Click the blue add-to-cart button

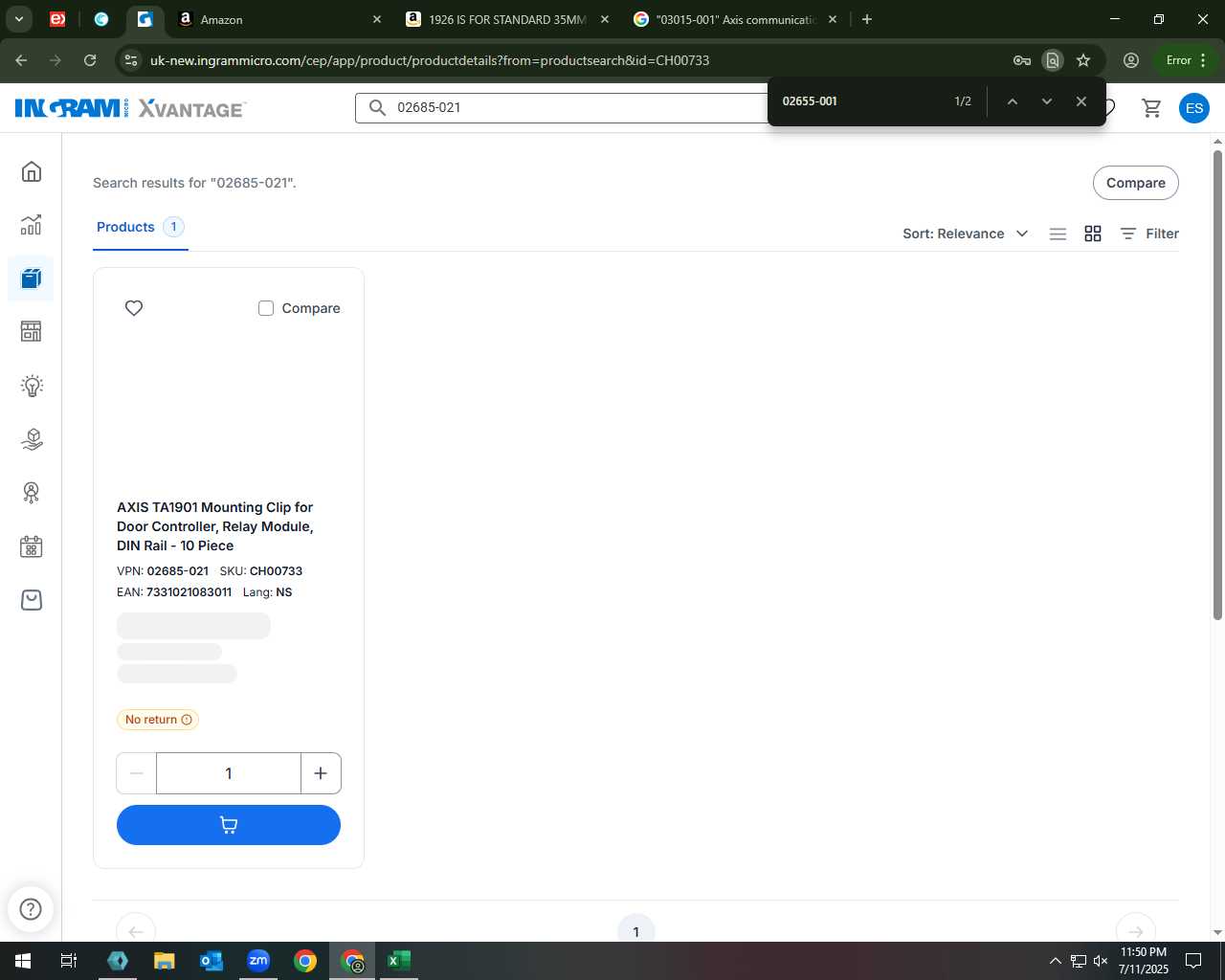coord(229,825)
